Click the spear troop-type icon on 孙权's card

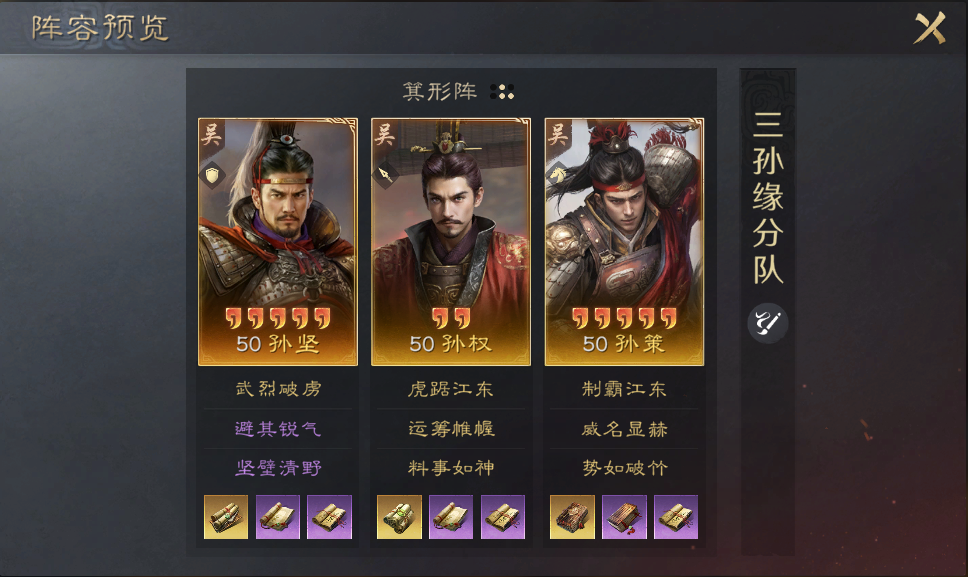point(385,175)
